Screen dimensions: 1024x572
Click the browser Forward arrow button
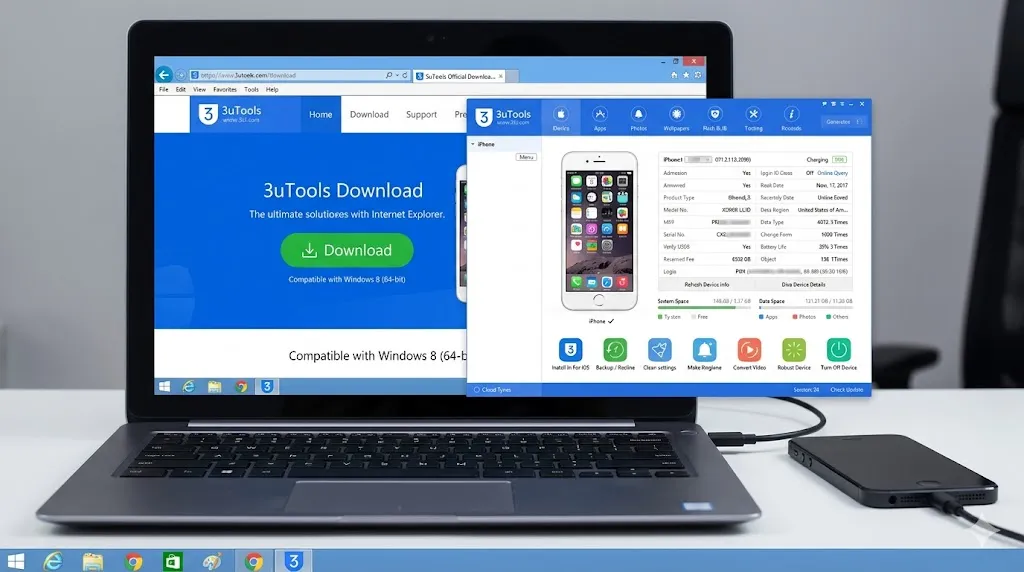point(181,75)
